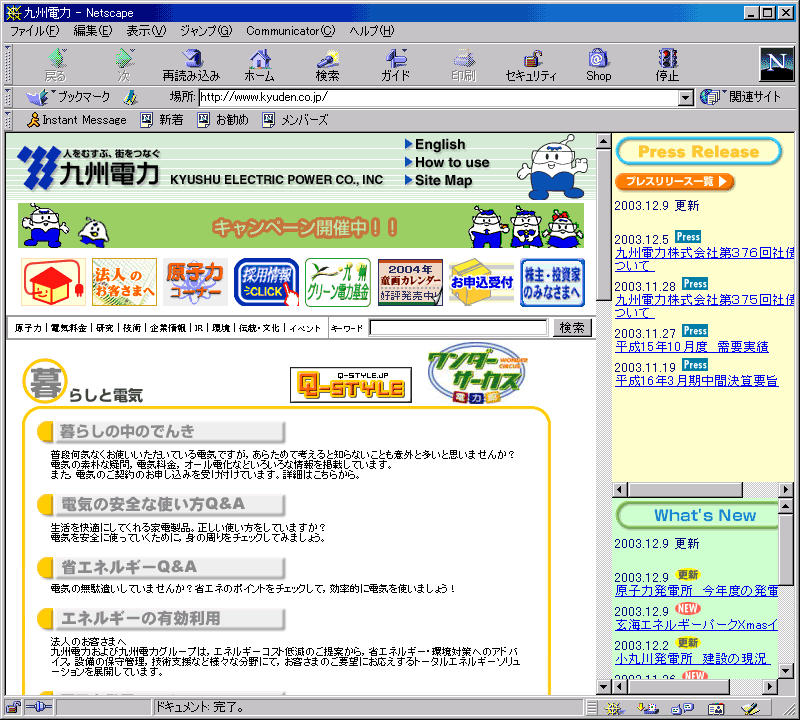The image size is (800, 720).
Task: Open the Search (検索) toolbar icon
Action: pyautogui.click(x=328, y=65)
